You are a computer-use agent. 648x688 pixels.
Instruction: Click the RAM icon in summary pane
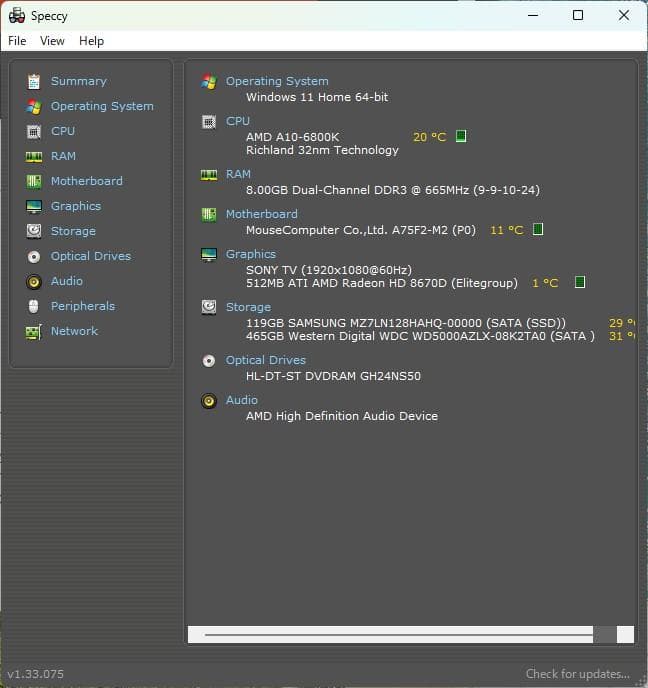coord(209,175)
